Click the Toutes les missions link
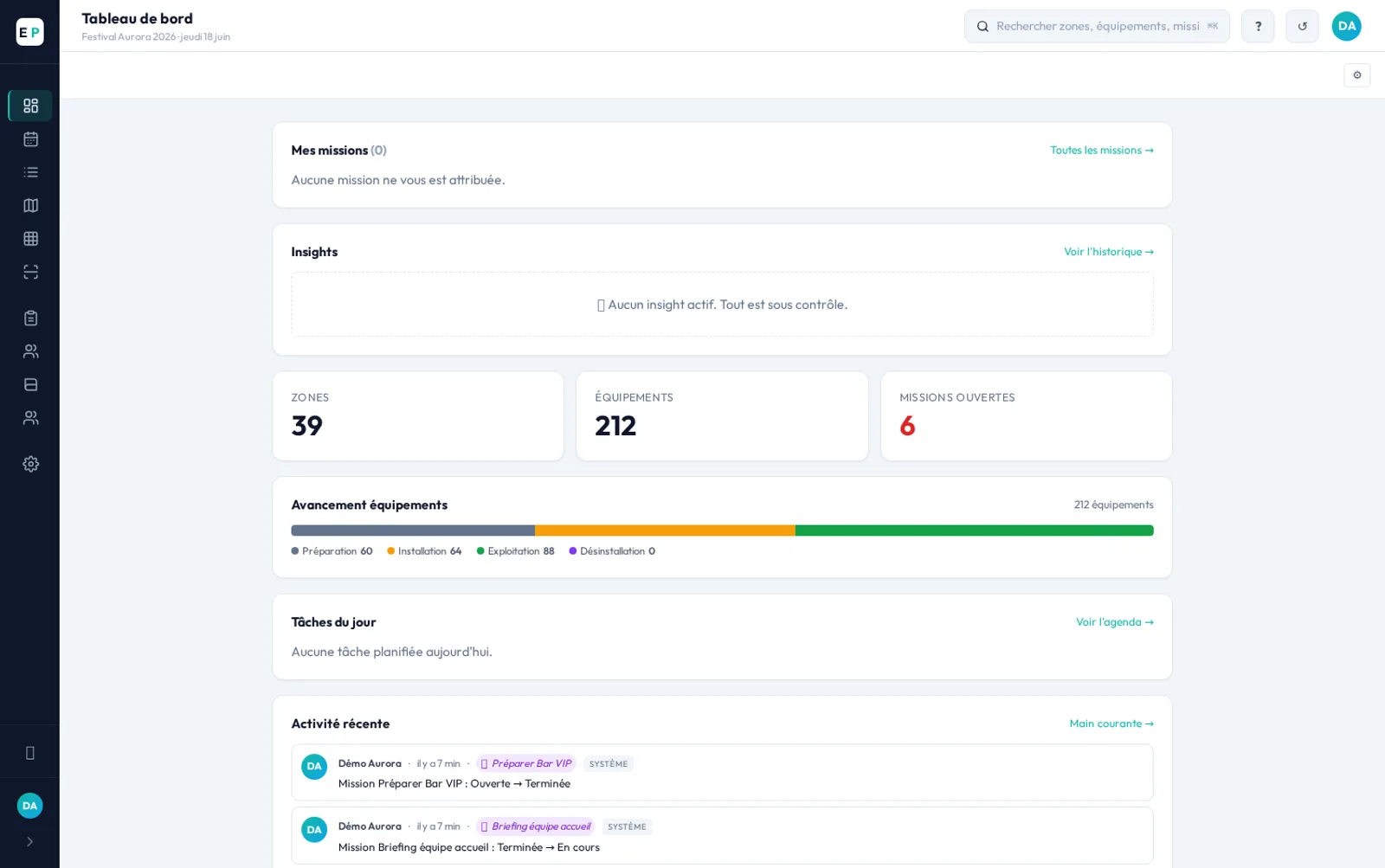The height and width of the screenshot is (868, 1385). (1101, 151)
